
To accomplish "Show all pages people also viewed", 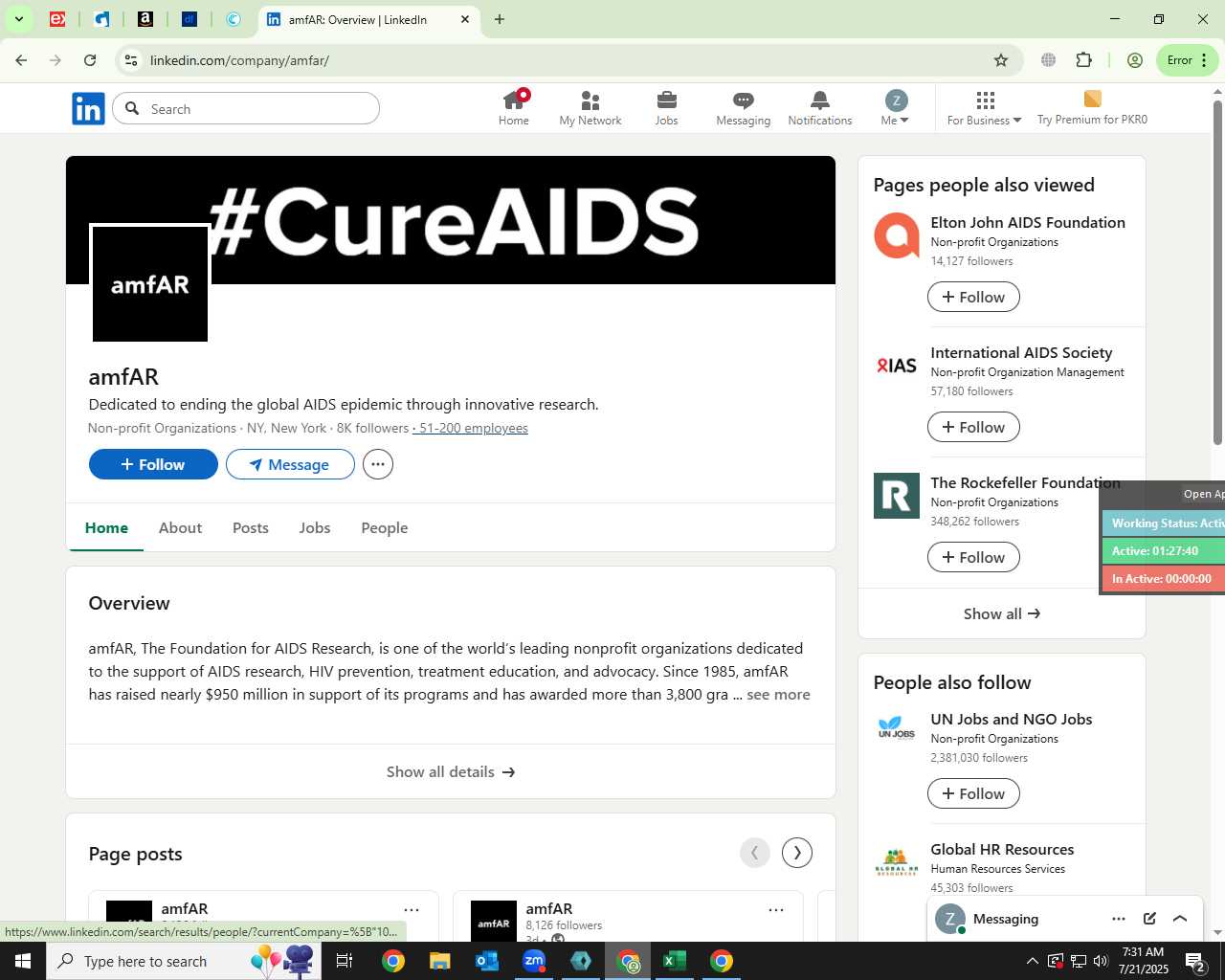I will (x=1002, y=613).
